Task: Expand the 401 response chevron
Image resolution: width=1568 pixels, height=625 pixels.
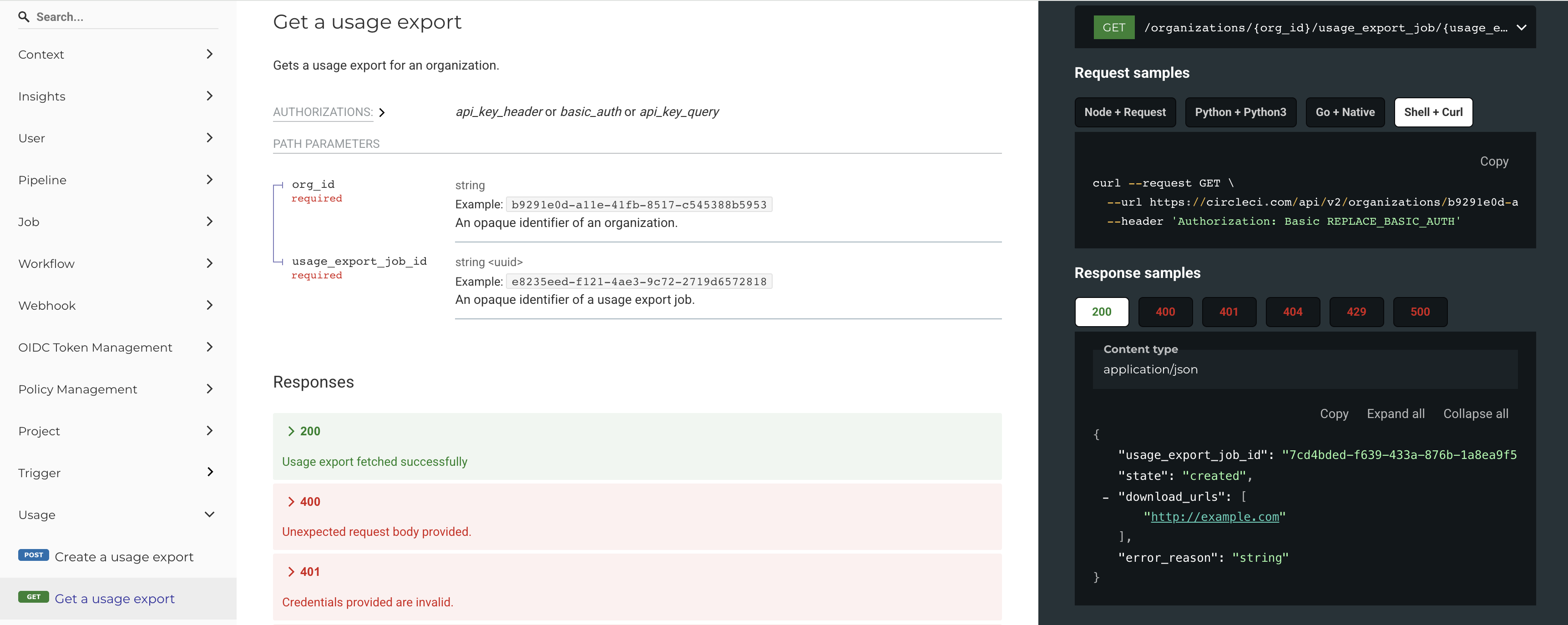Action: [291, 571]
